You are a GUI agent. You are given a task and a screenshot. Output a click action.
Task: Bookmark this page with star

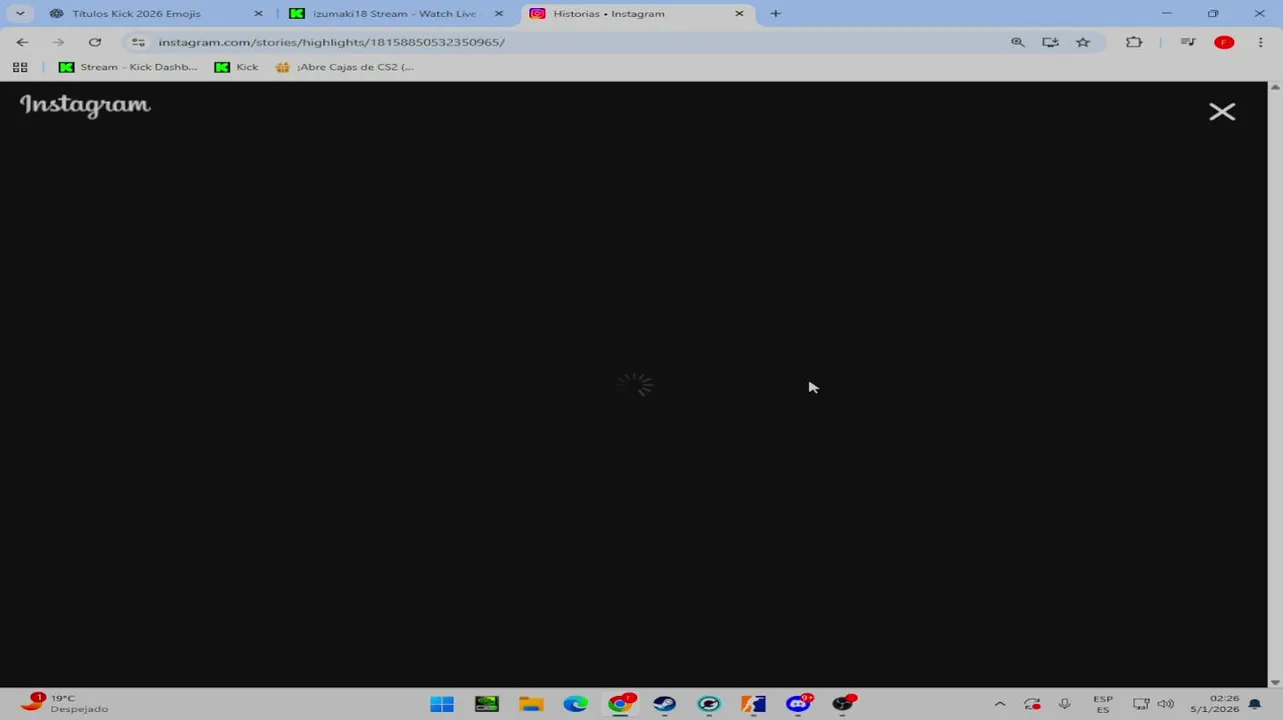[1083, 42]
